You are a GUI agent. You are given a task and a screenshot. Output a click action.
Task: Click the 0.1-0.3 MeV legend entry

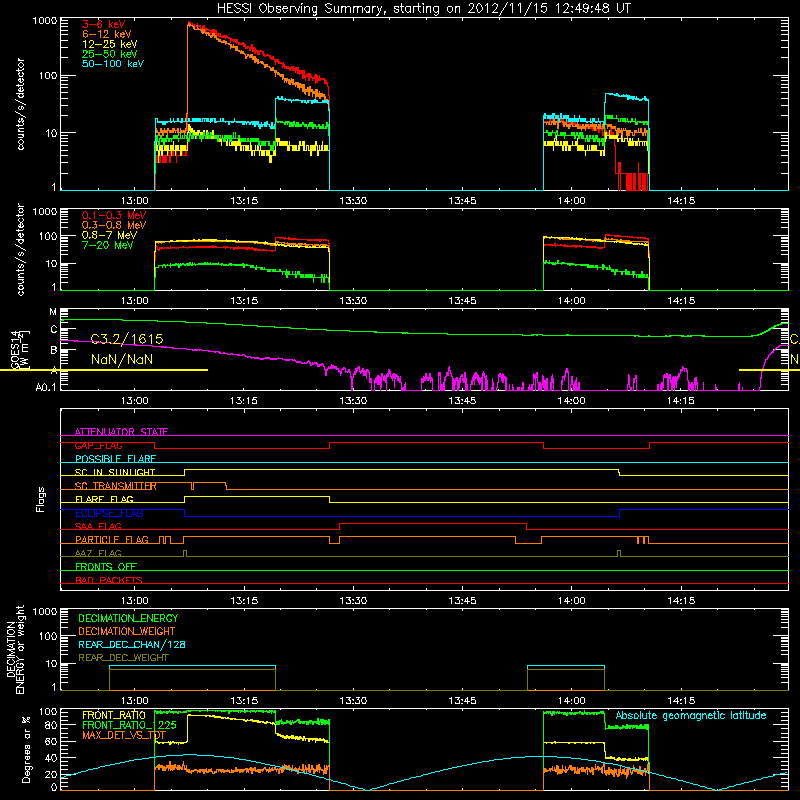pos(114,215)
